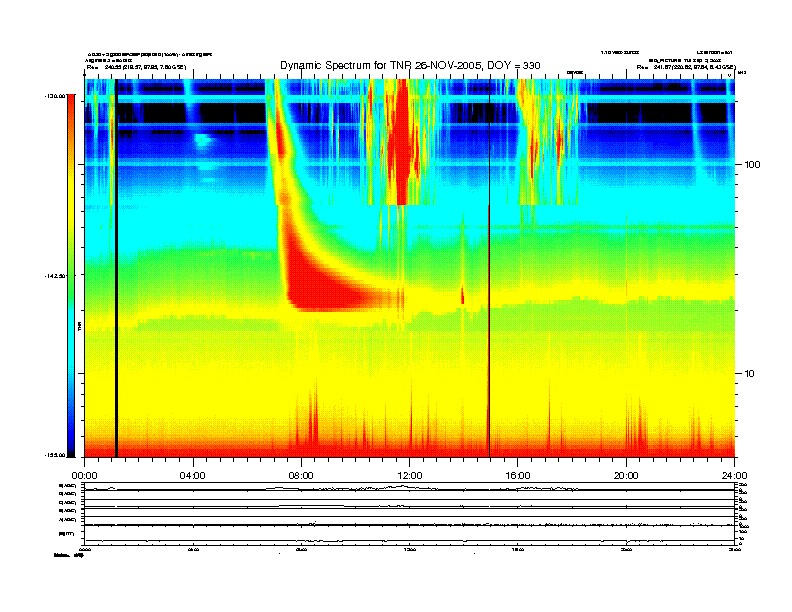Click the "-142.50" color bar label
Viewport: 792px width, 612px height.
(56, 276)
